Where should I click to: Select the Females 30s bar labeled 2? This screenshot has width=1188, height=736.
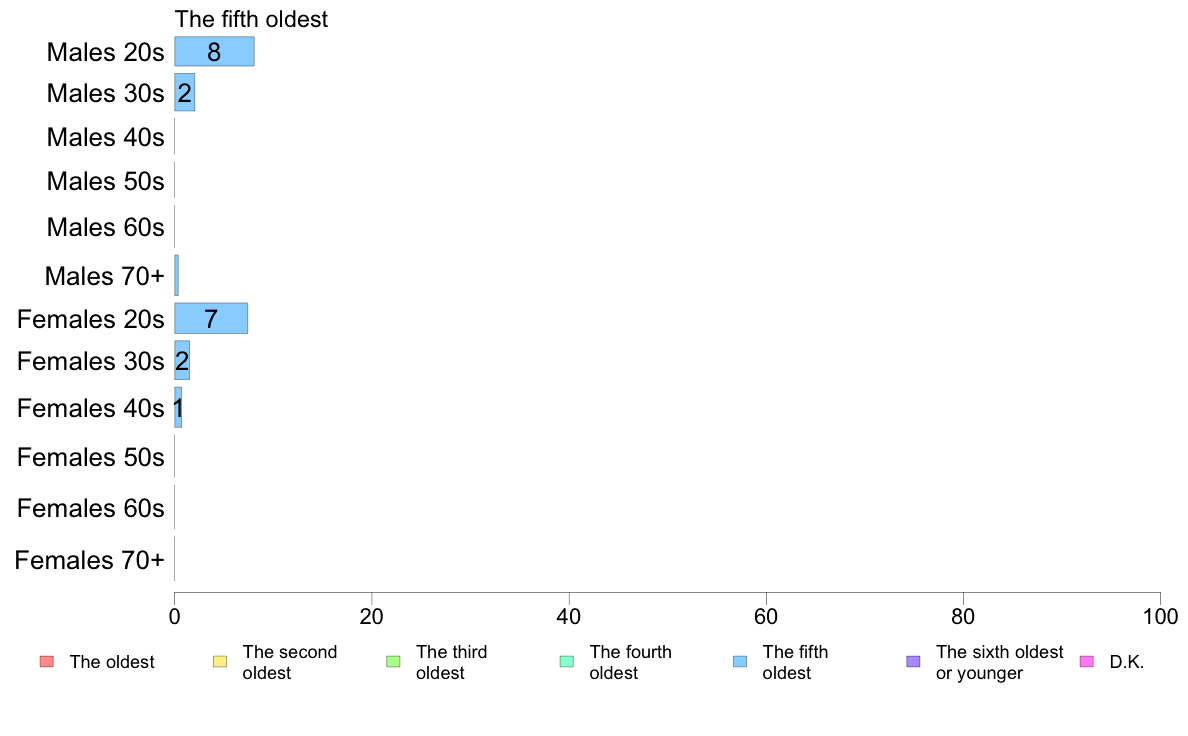[182, 361]
